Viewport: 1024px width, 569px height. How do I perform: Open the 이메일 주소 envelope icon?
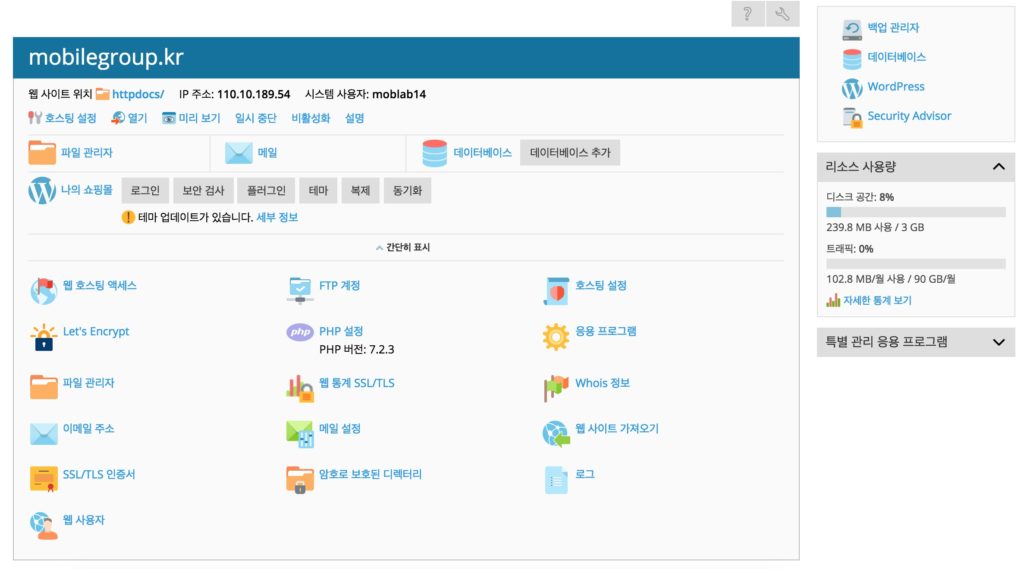click(x=43, y=434)
